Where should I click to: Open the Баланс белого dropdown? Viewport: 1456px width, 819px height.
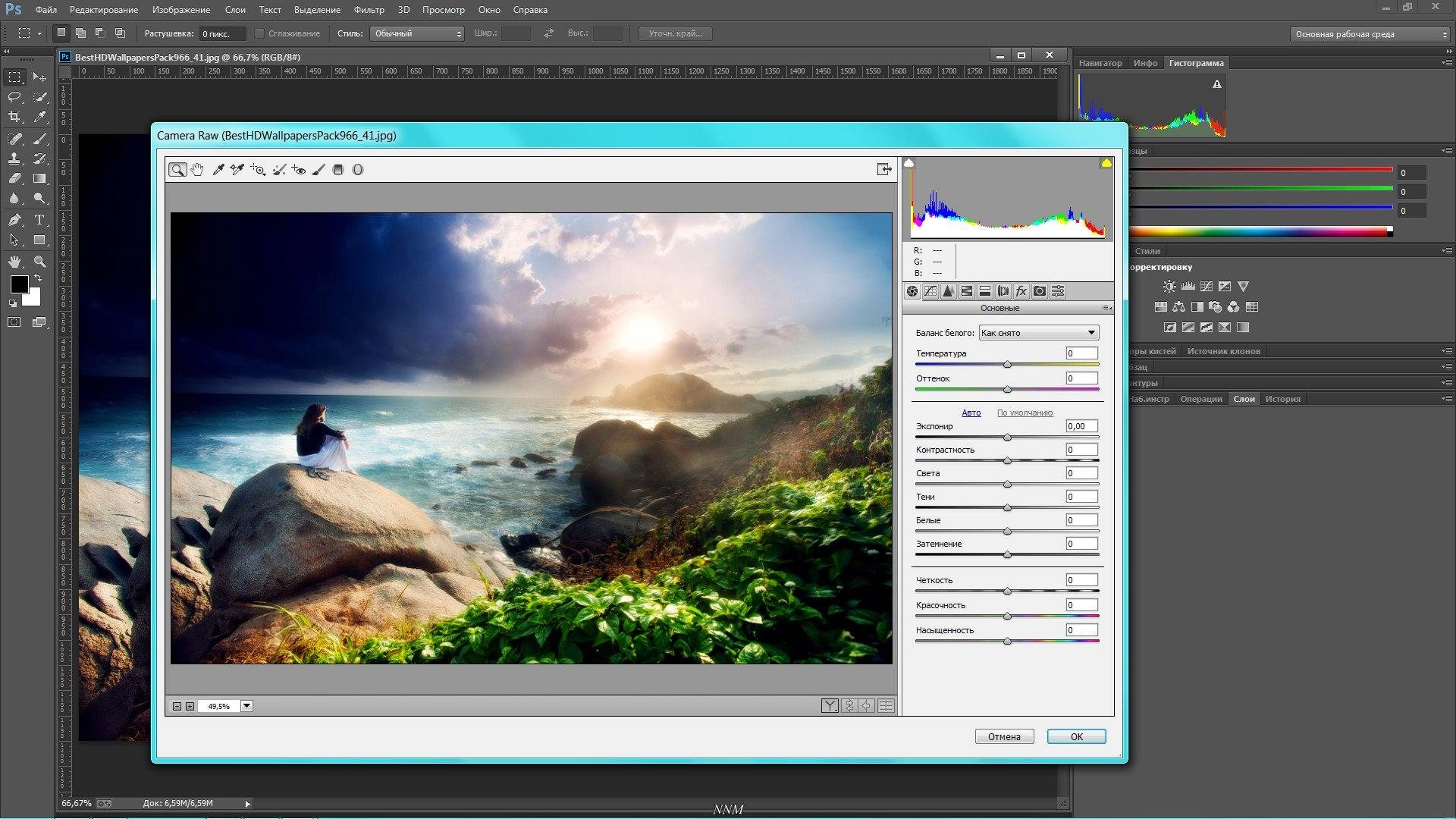(x=1038, y=333)
